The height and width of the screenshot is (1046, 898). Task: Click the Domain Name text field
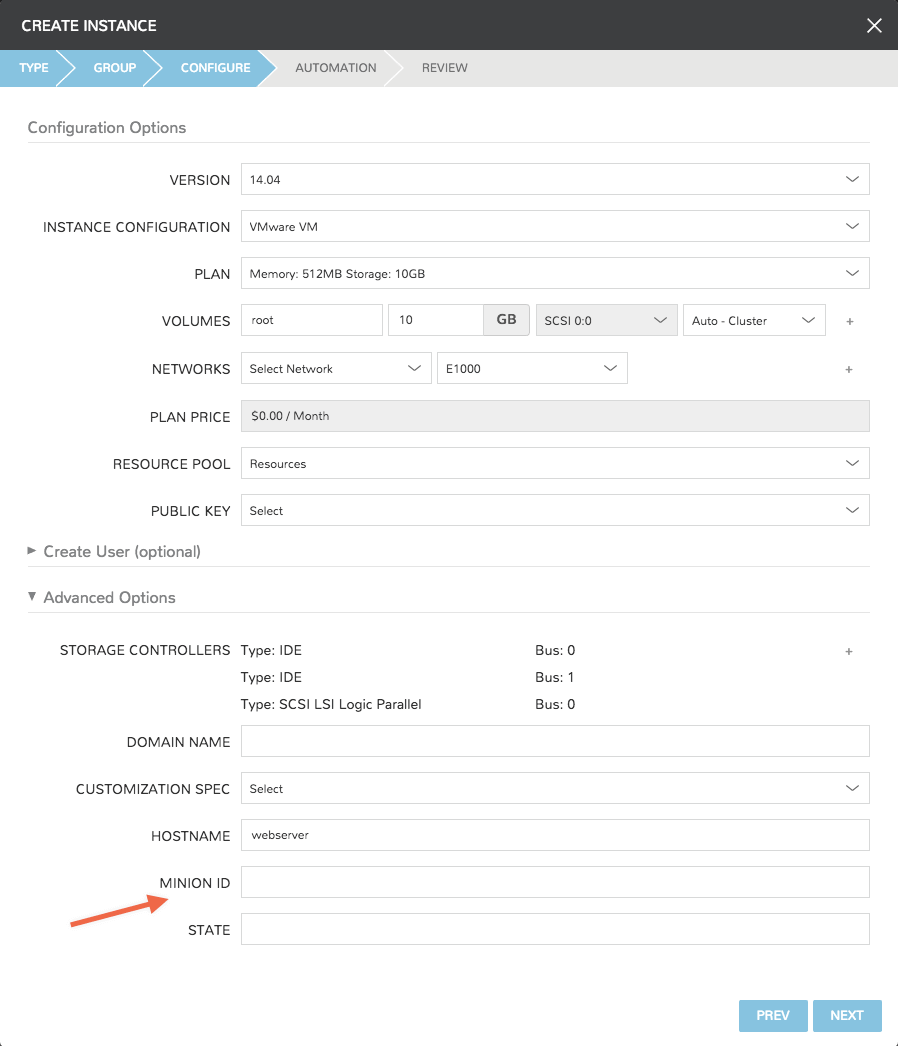(555, 742)
